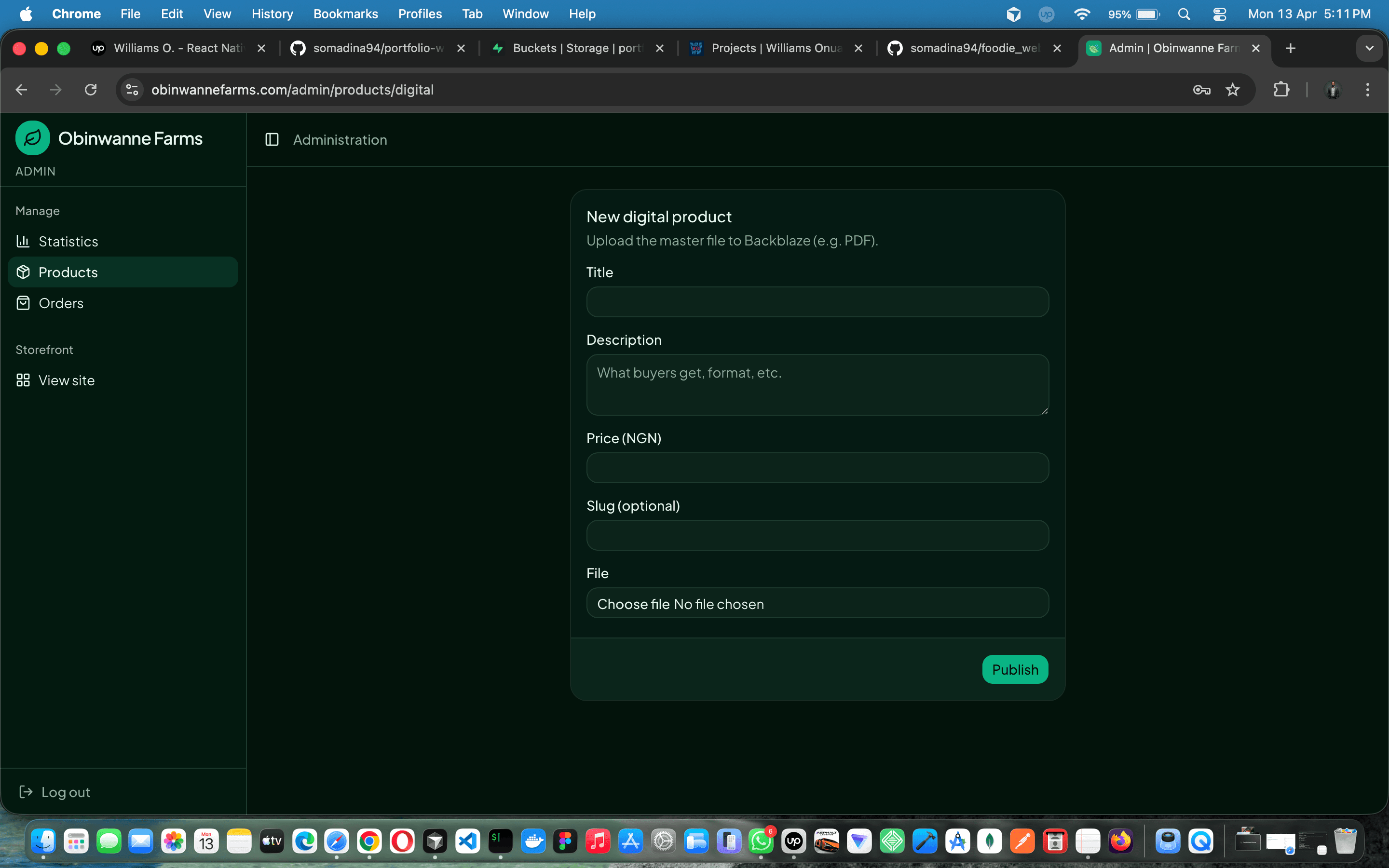Open the password manager key icon

1201,90
